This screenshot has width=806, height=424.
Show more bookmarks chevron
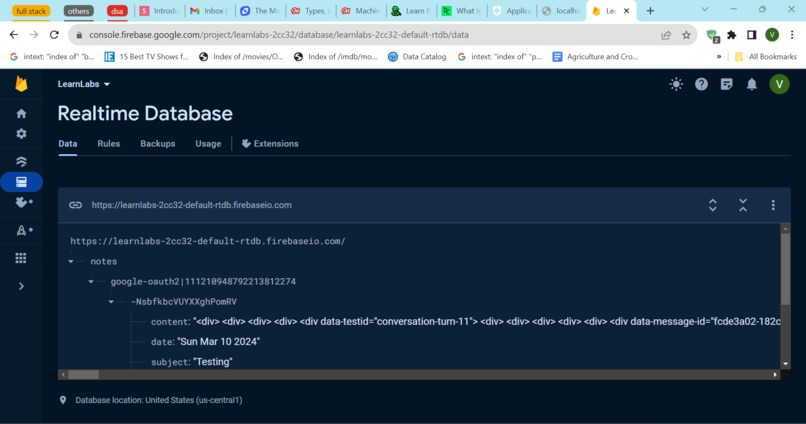click(x=719, y=57)
